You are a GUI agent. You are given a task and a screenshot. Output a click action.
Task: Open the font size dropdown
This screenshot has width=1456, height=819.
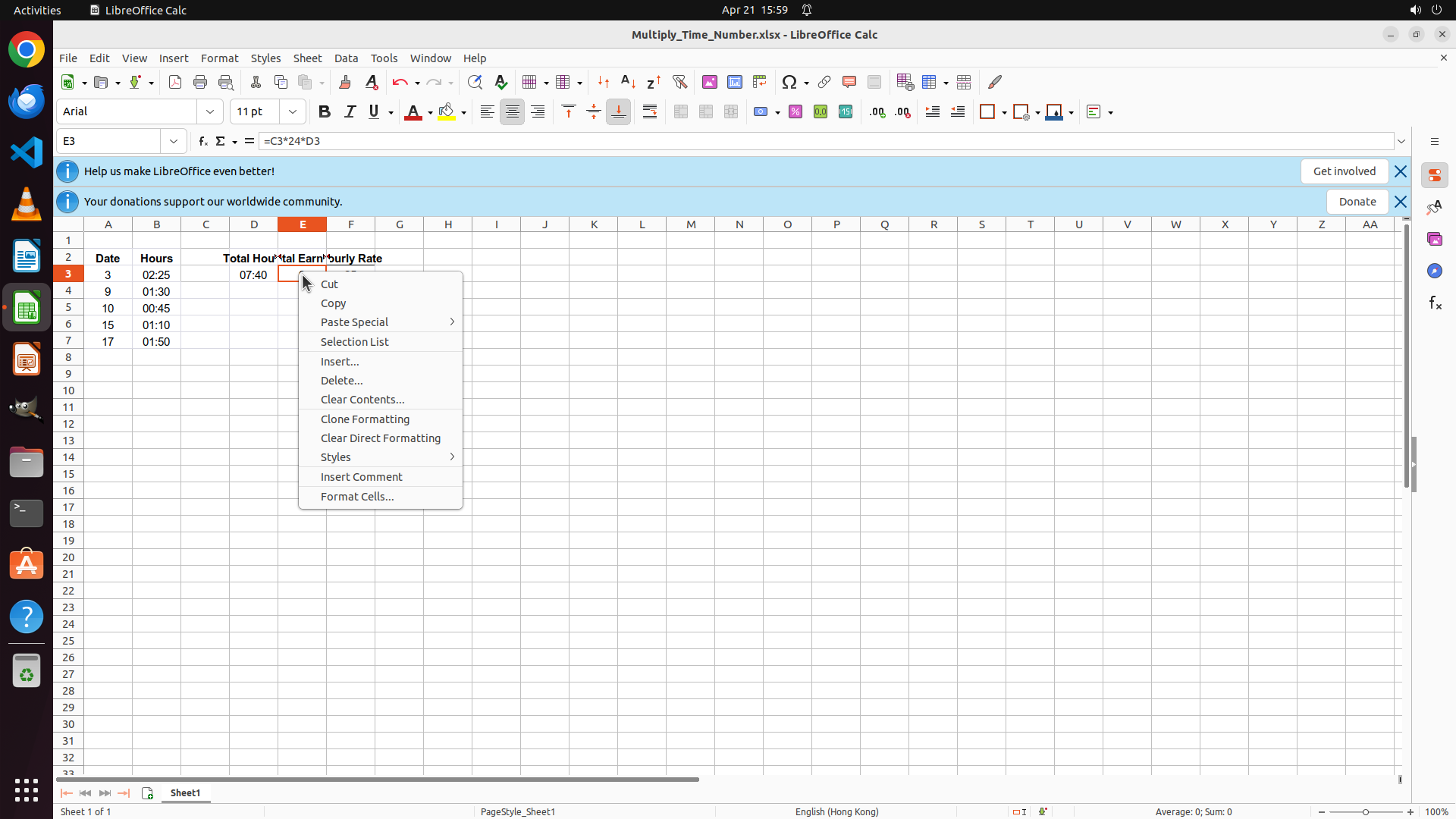(x=293, y=111)
